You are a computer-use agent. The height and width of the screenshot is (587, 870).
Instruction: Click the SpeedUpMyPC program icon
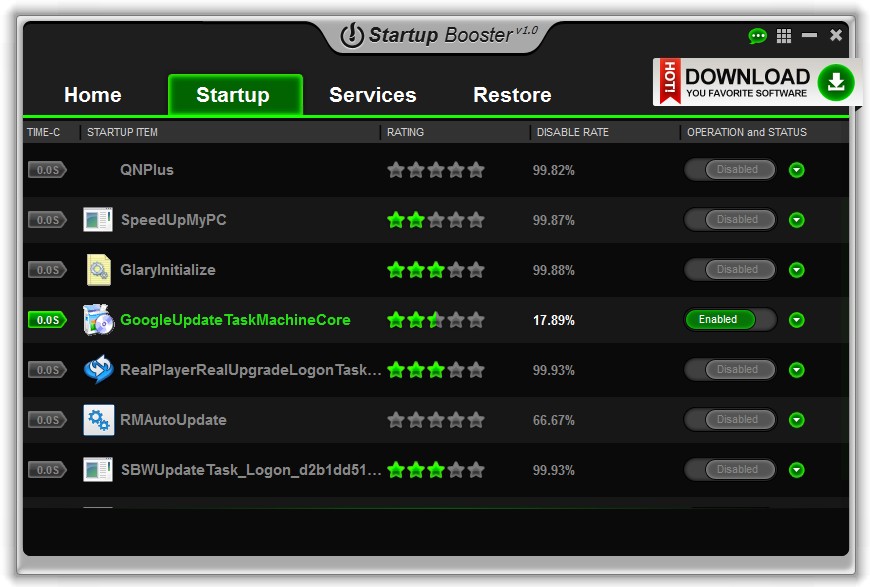point(98,220)
